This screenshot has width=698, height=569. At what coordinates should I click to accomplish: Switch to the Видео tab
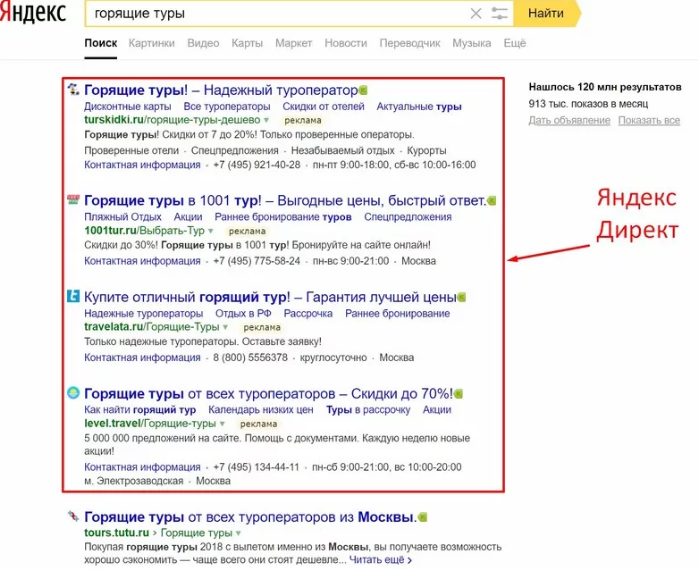[203, 43]
